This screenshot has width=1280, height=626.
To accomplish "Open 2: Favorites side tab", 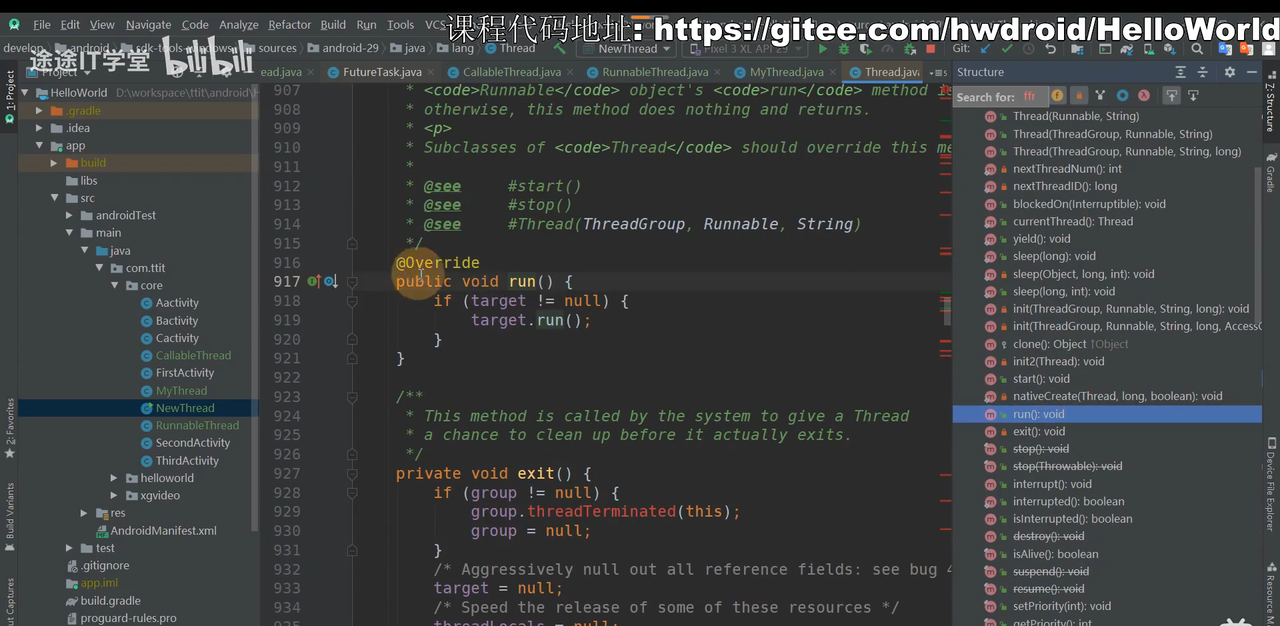I will [x=9, y=428].
